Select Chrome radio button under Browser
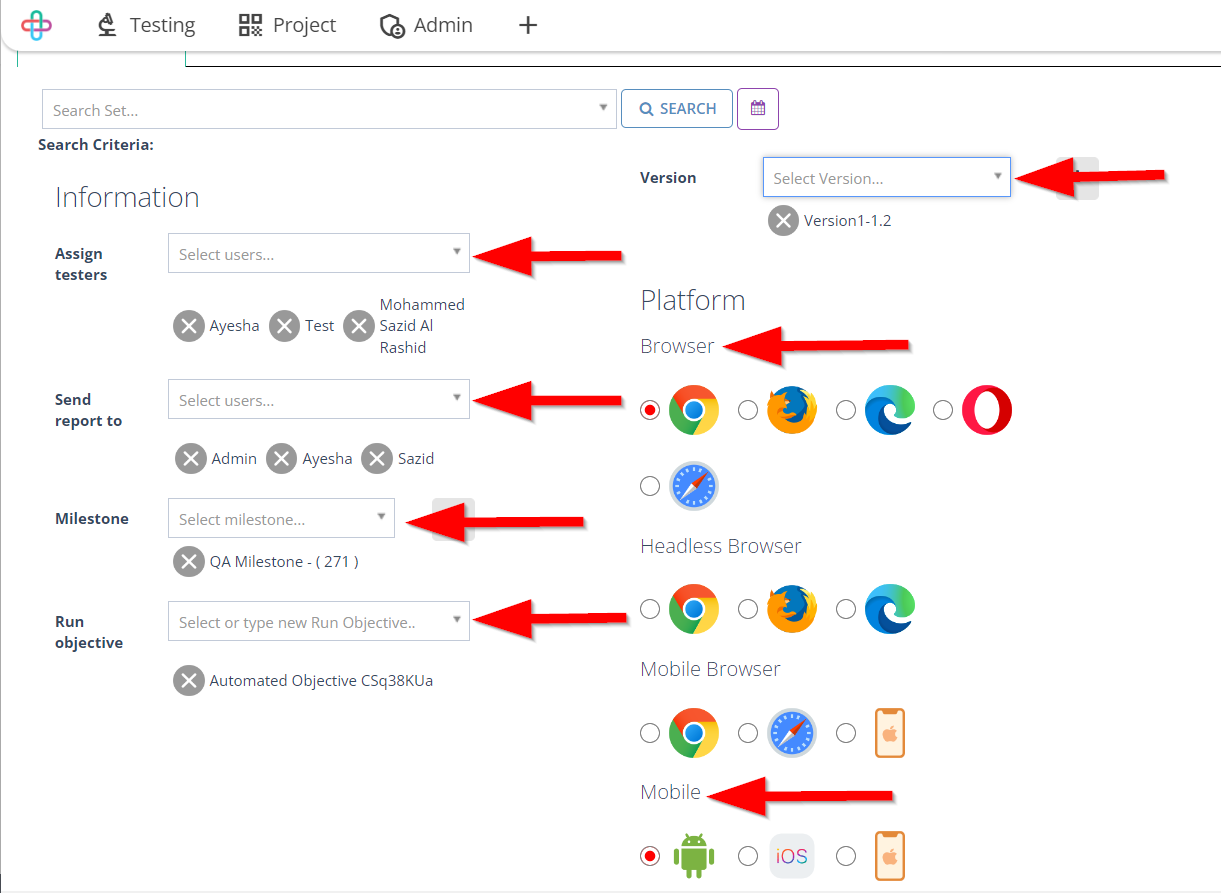 click(650, 410)
